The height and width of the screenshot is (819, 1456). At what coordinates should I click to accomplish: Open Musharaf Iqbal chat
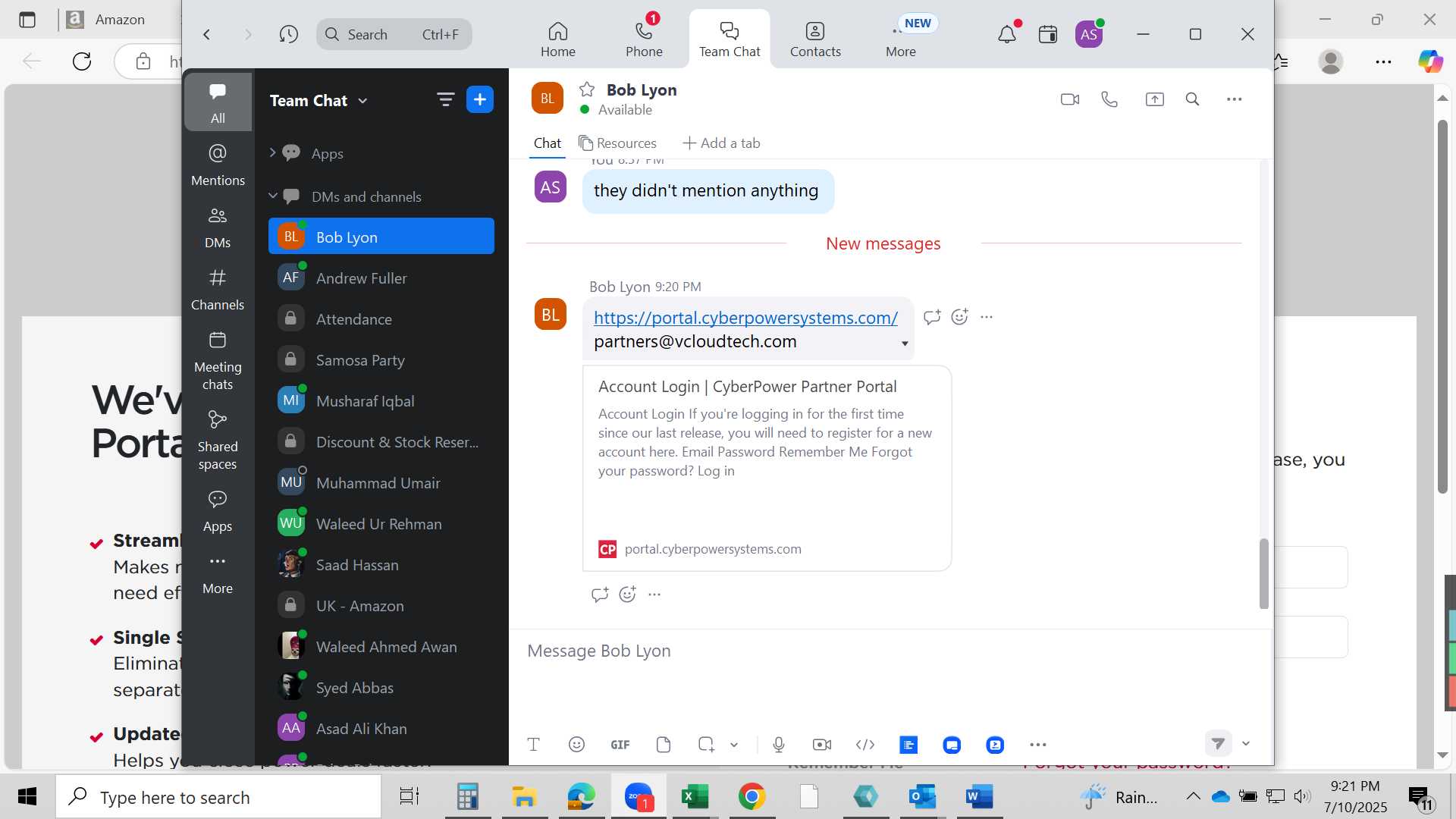tap(381, 401)
